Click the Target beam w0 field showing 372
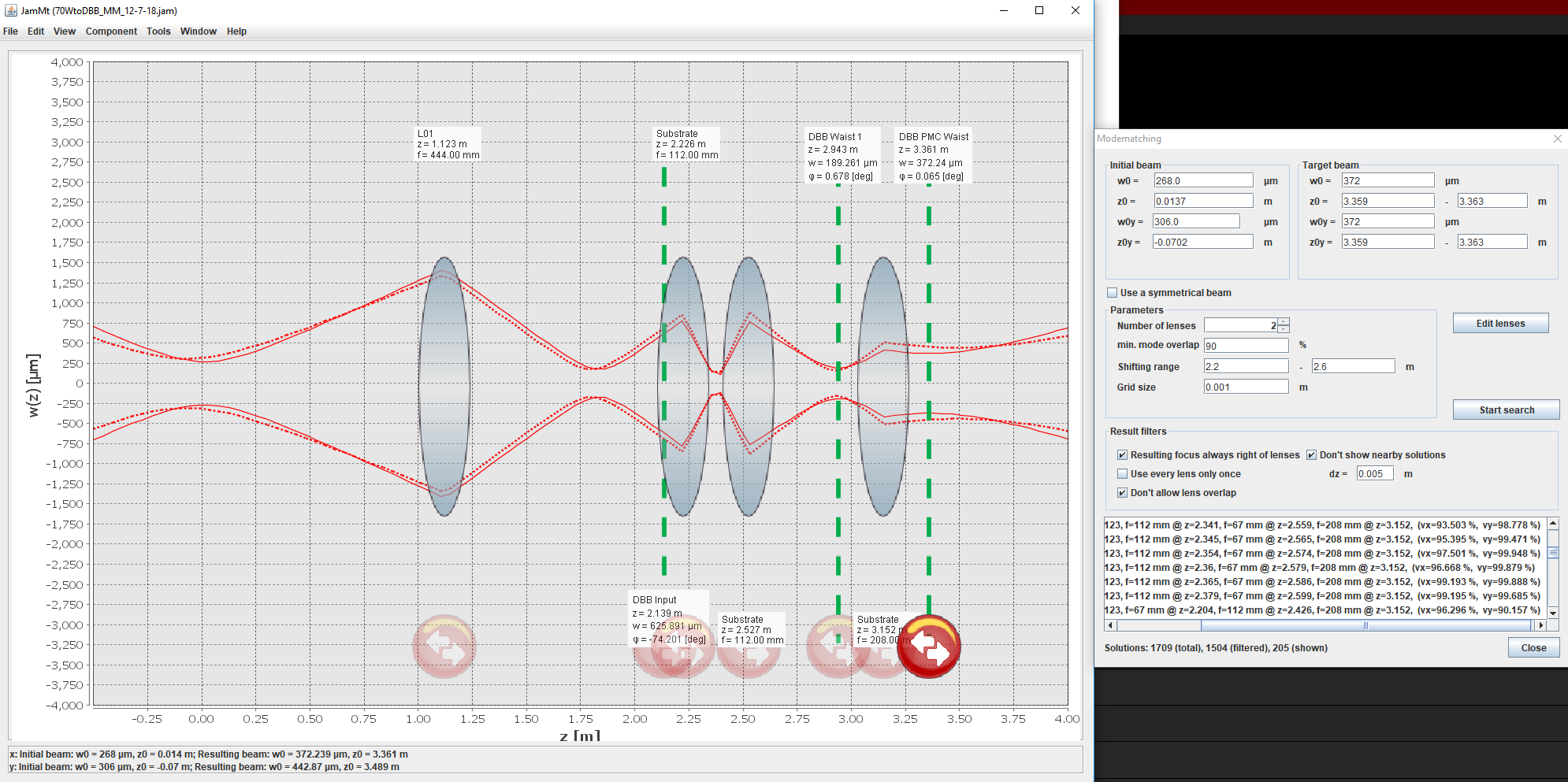 1388,181
